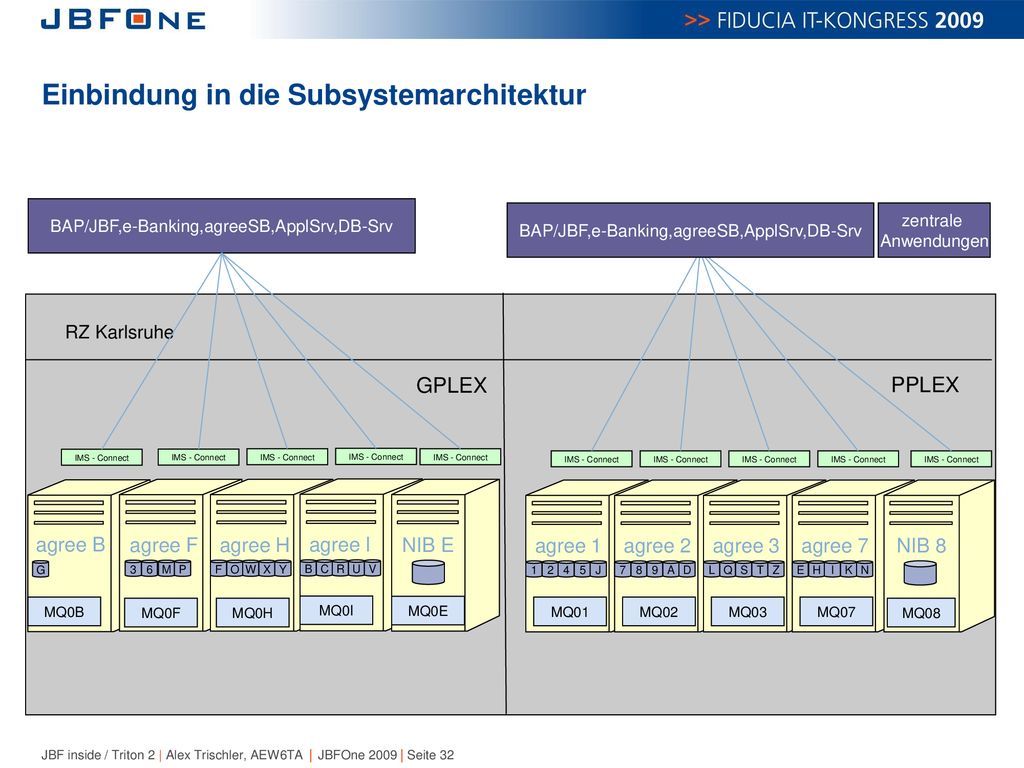The width and height of the screenshot is (1024, 768).
Task: Select the MQ02 queue box
Action: click(658, 612)
